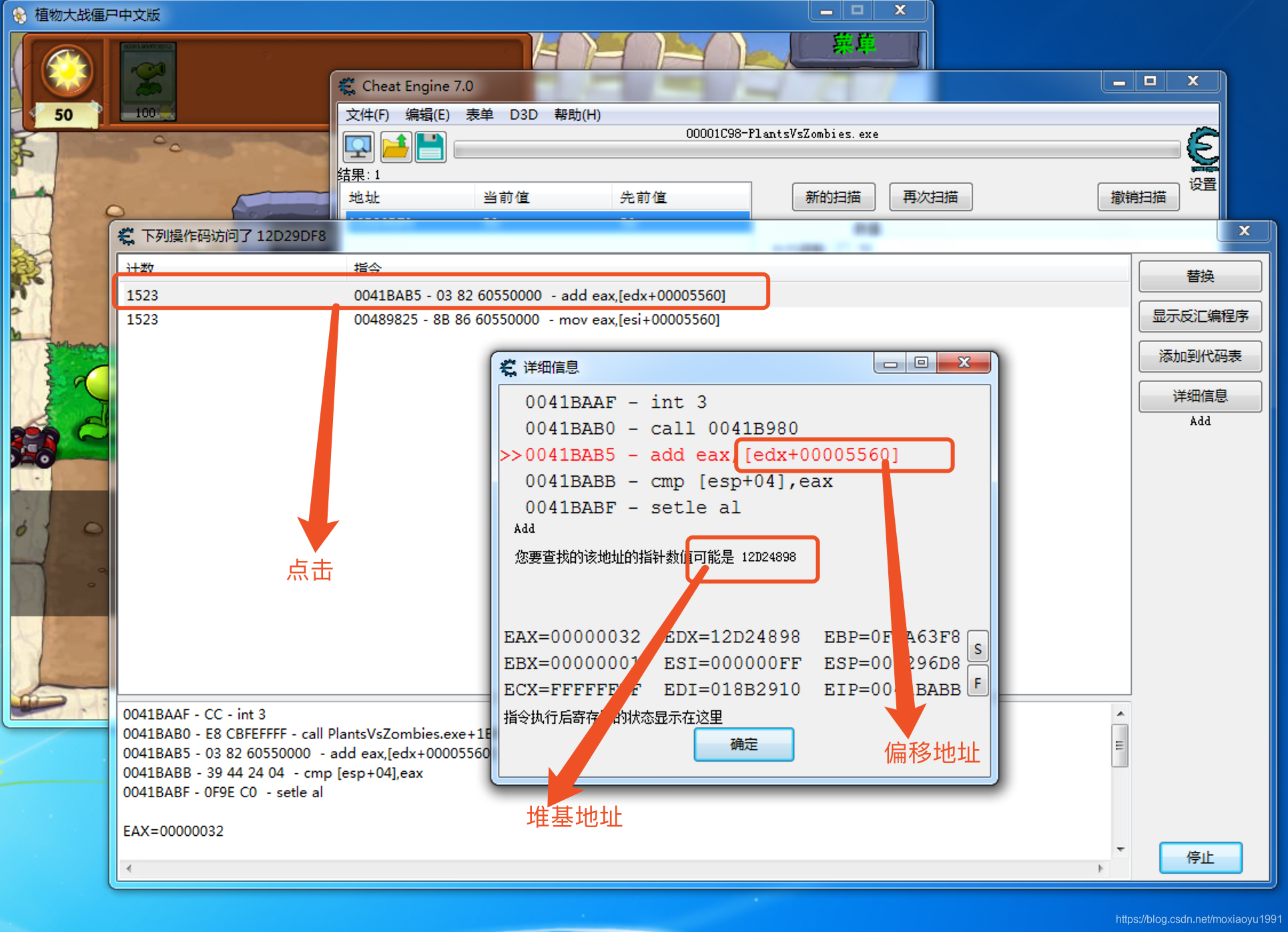Click the 停止 button
This screenshot has width=1288, height=932.
click(1201, 858)
